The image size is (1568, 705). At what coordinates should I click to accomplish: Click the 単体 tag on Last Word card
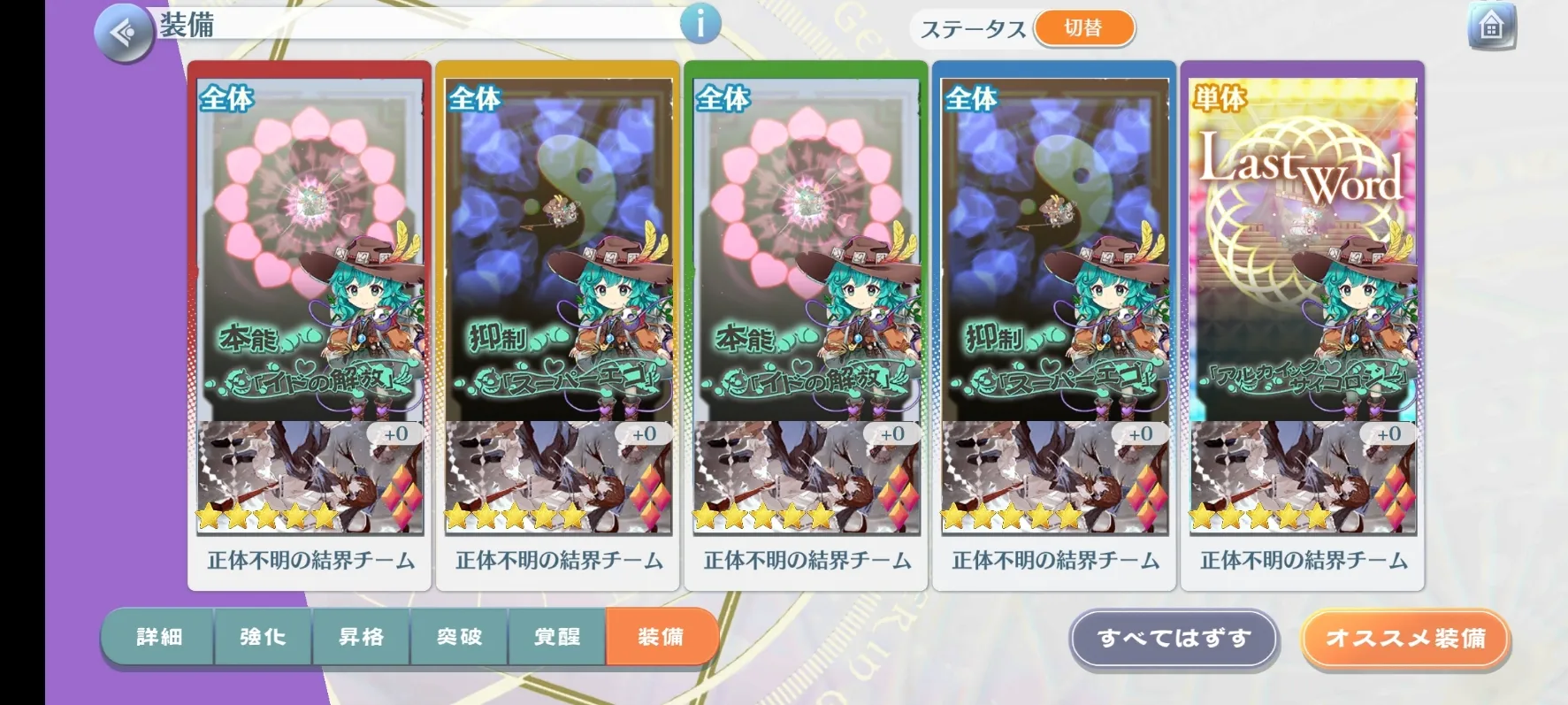[x=1219, y=97]
